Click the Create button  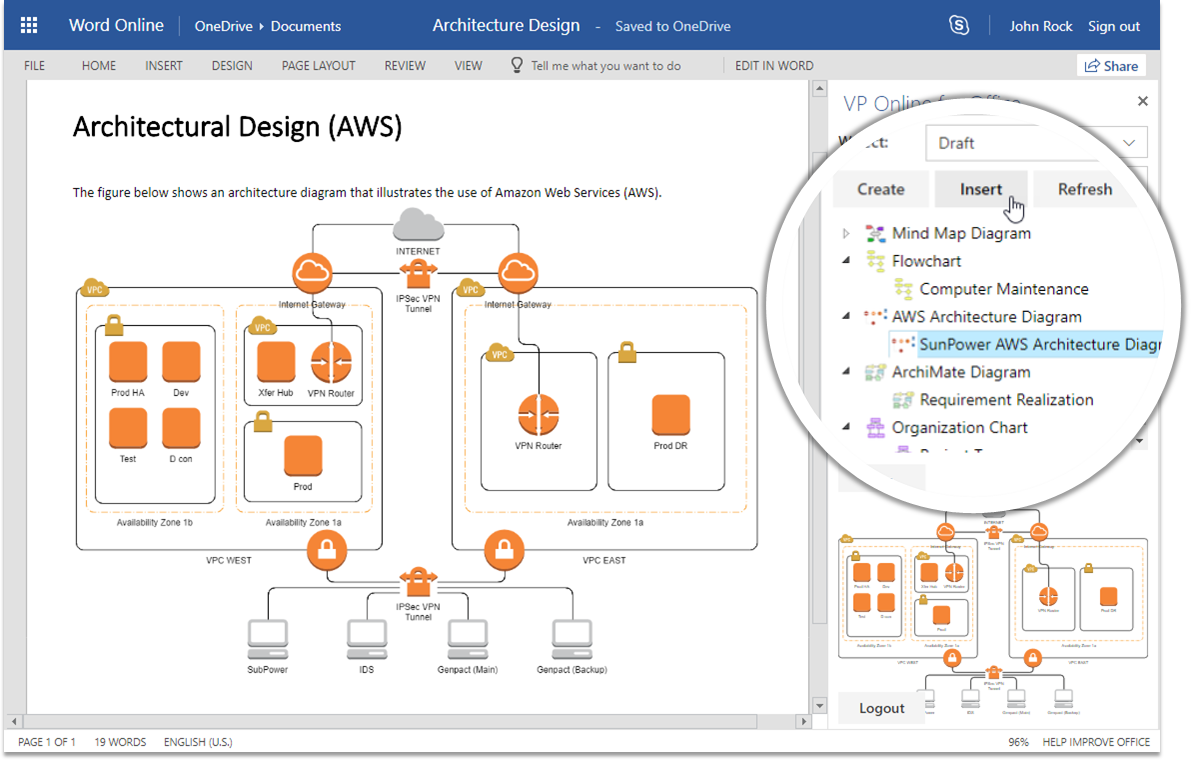pos(880,189)
